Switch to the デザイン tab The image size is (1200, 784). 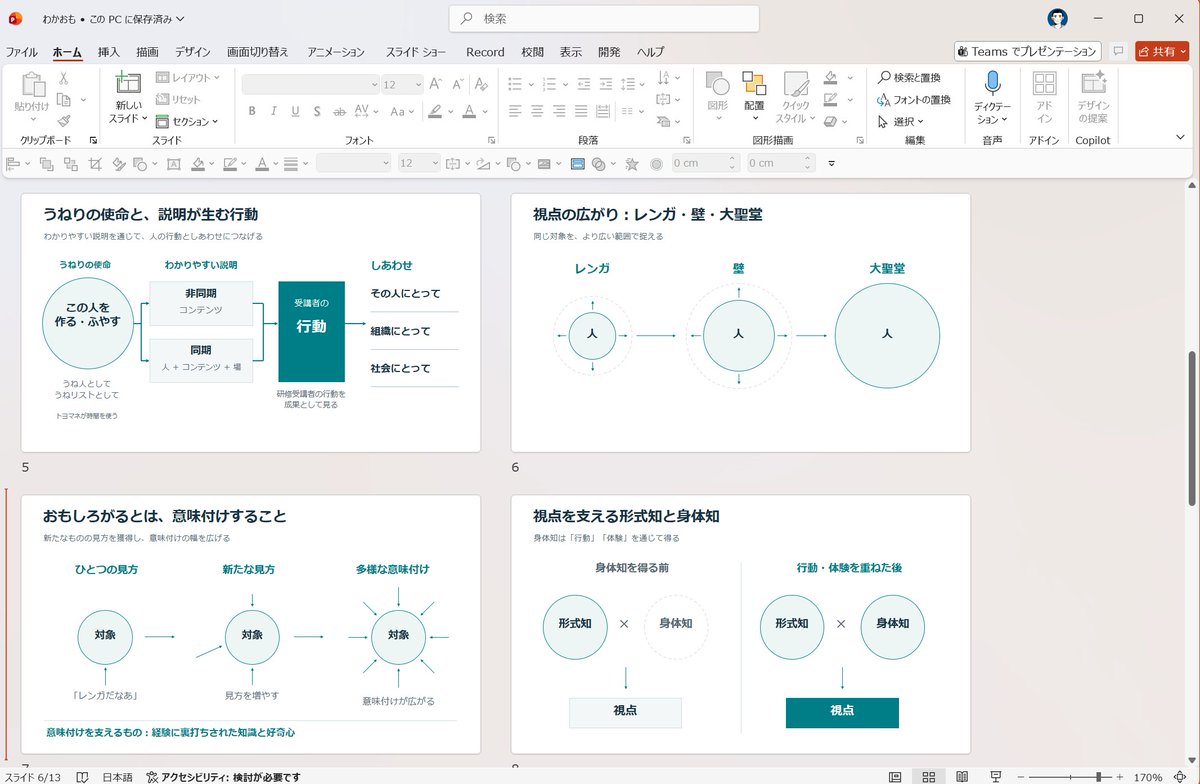(x=193, y=52)
